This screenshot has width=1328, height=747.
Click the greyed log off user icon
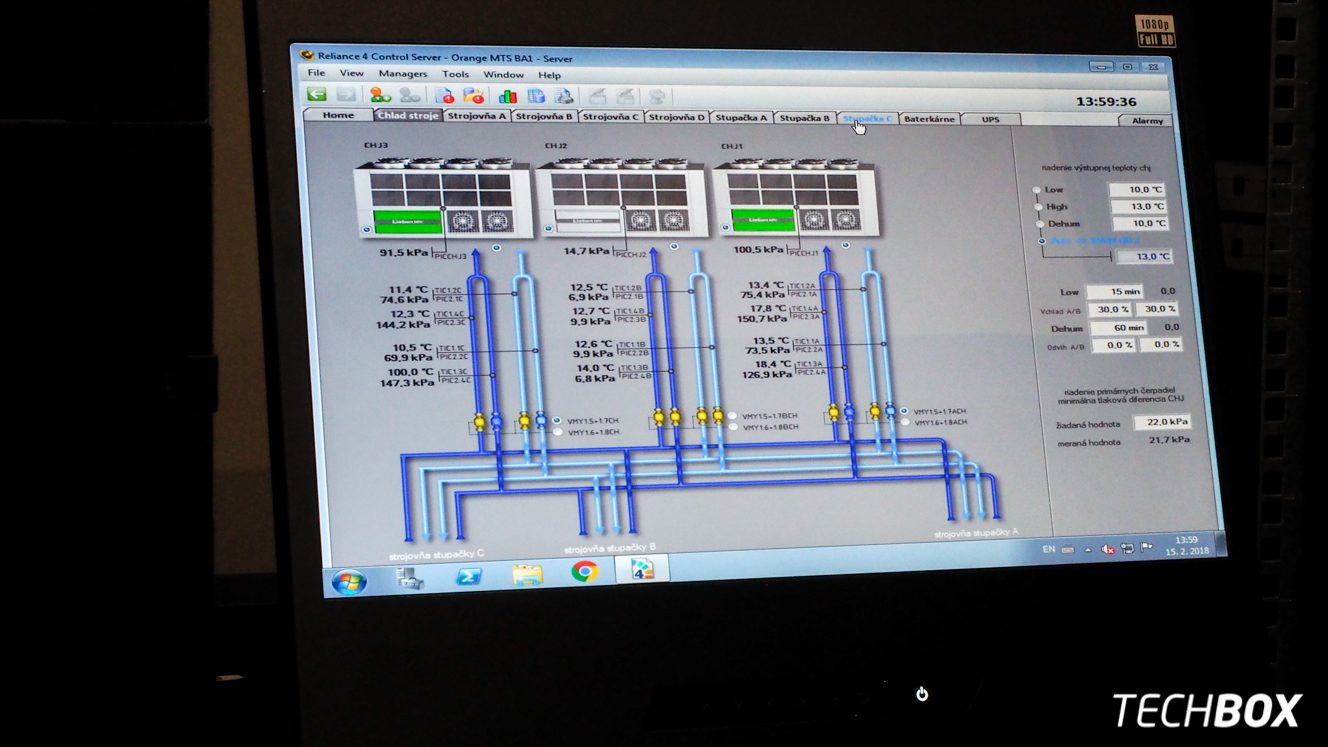410,95
